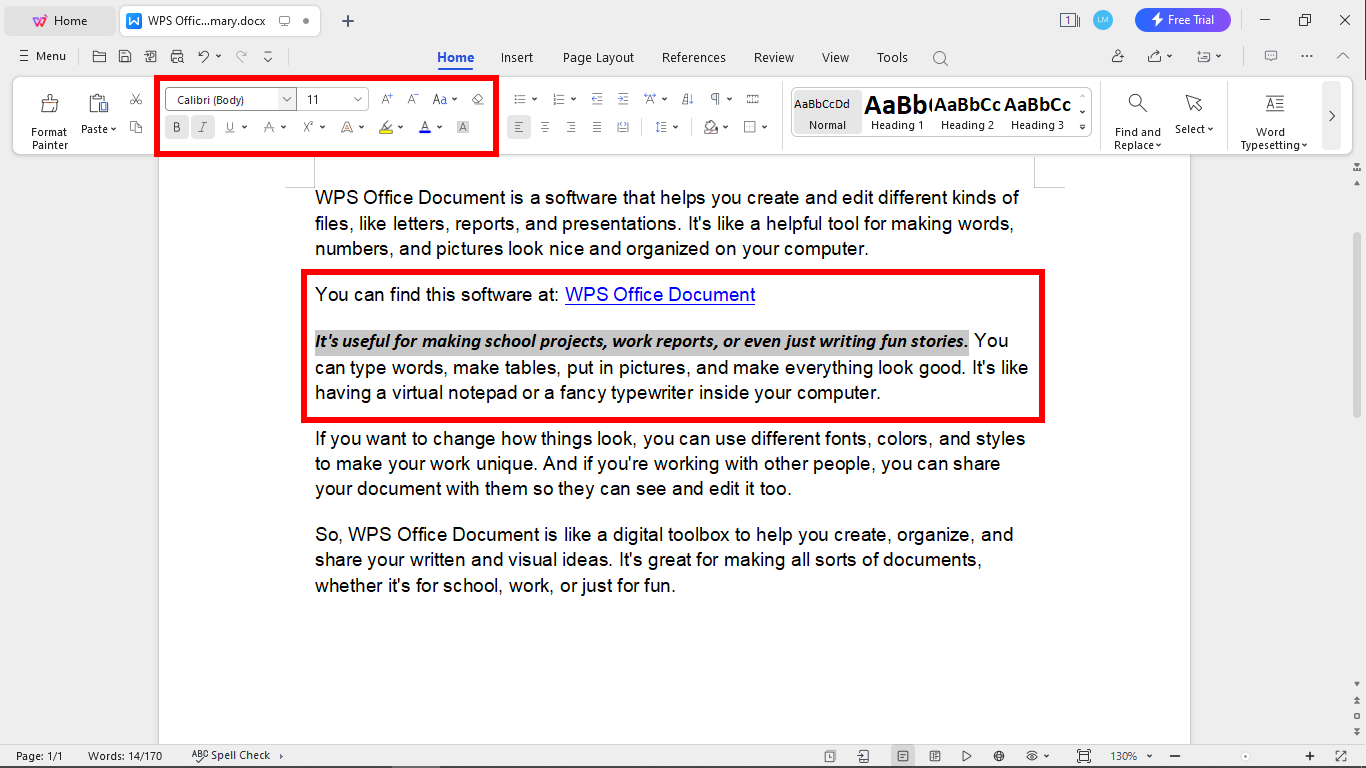Apply highlight color to selected text

click(x=388, y=127)
